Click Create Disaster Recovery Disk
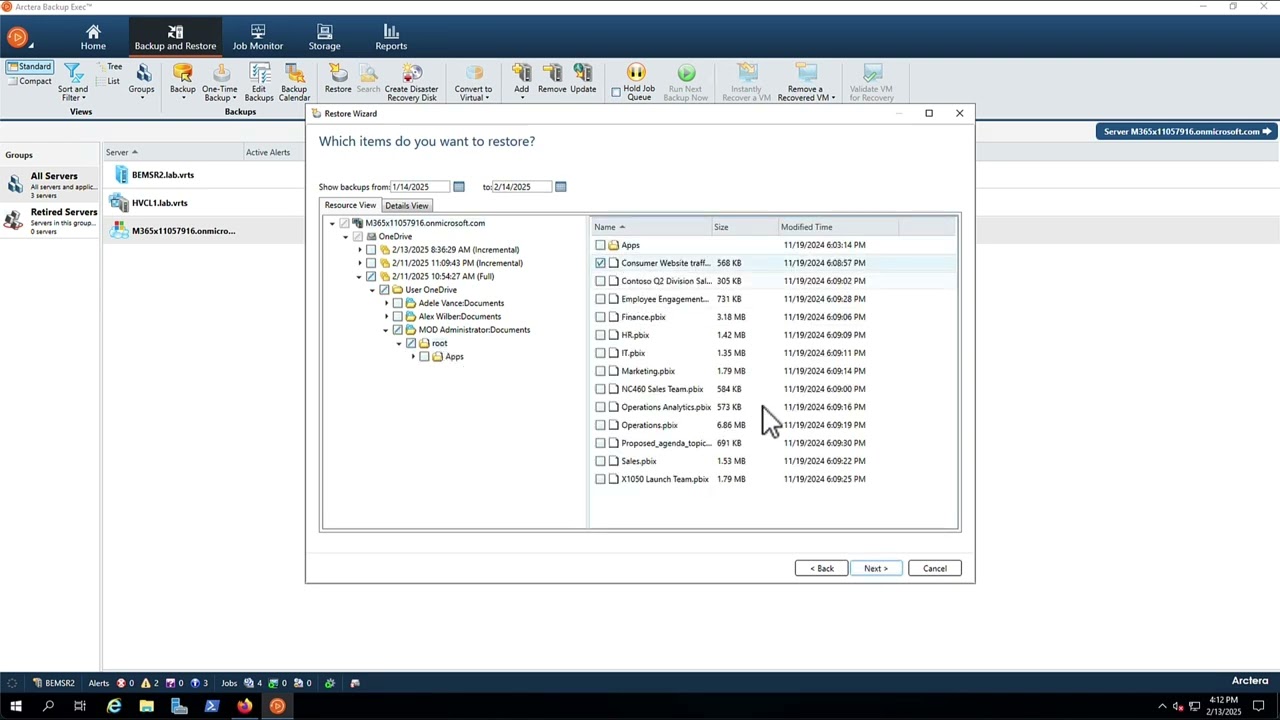 pos(411,82)
